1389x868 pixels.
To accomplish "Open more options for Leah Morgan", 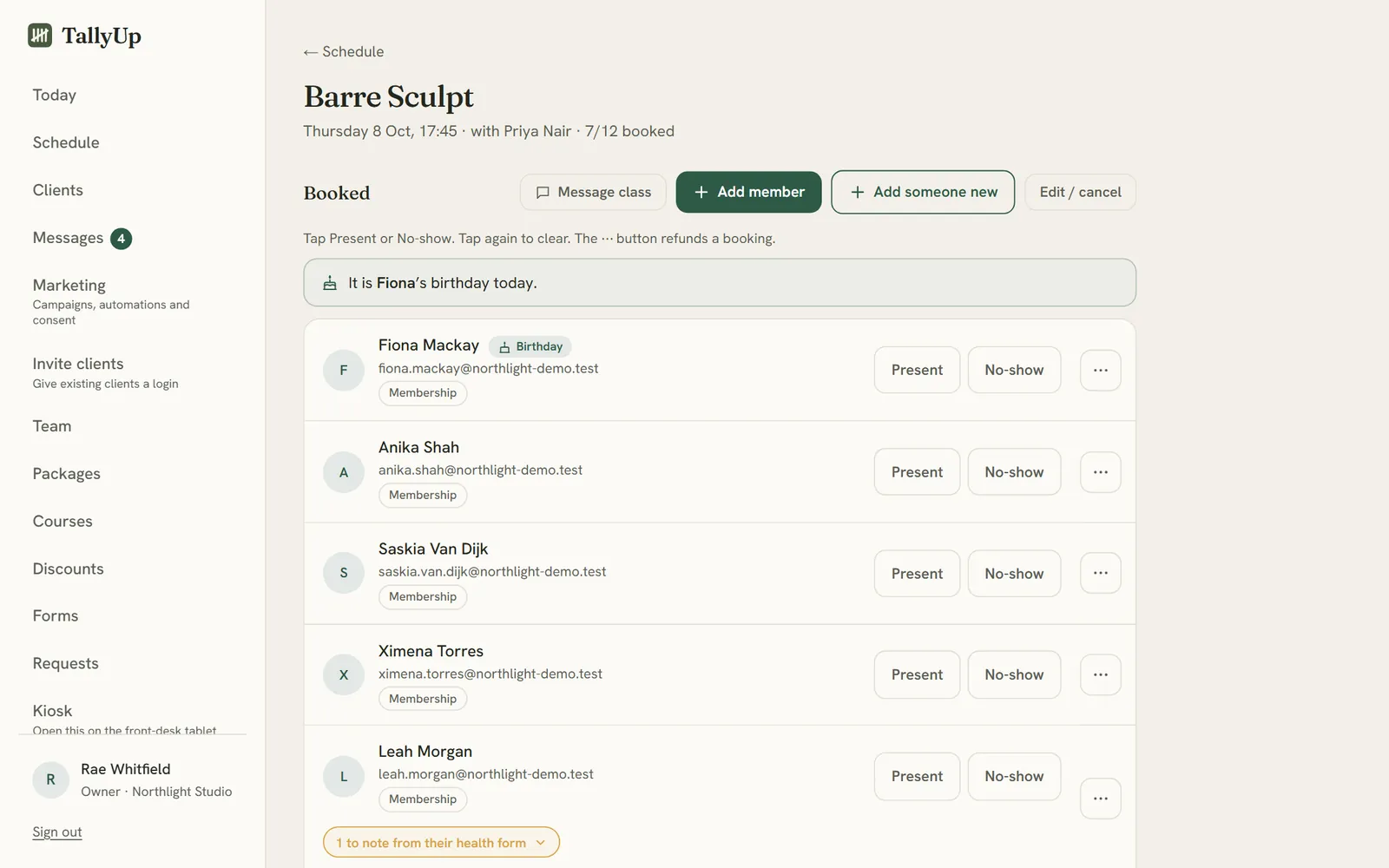I will point(1100,799).
